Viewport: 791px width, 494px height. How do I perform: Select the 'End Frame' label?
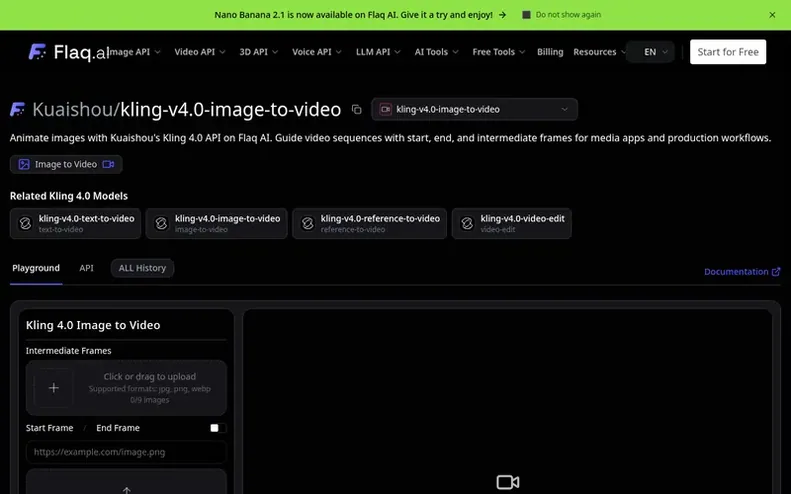tap(118, 428)
